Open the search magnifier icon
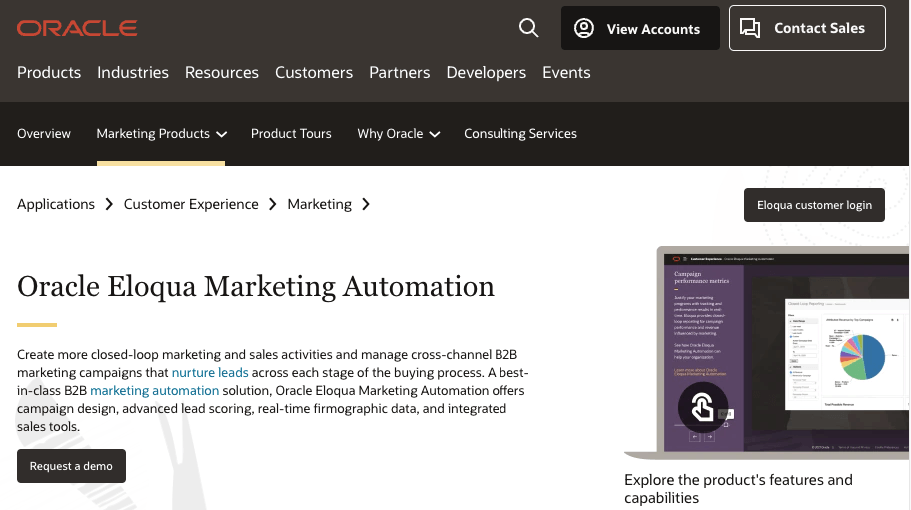Screen dimensions: 911x510 coord(528,27)
